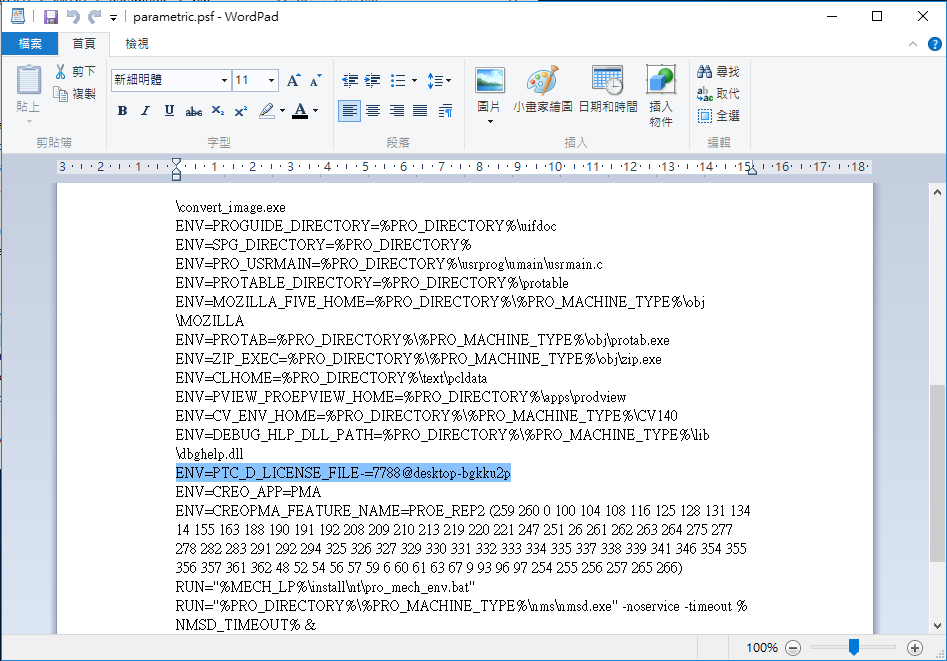This screenshot has height=661, width=947.
Task: Click the Grow font size icon
Action: pos(293,80)
